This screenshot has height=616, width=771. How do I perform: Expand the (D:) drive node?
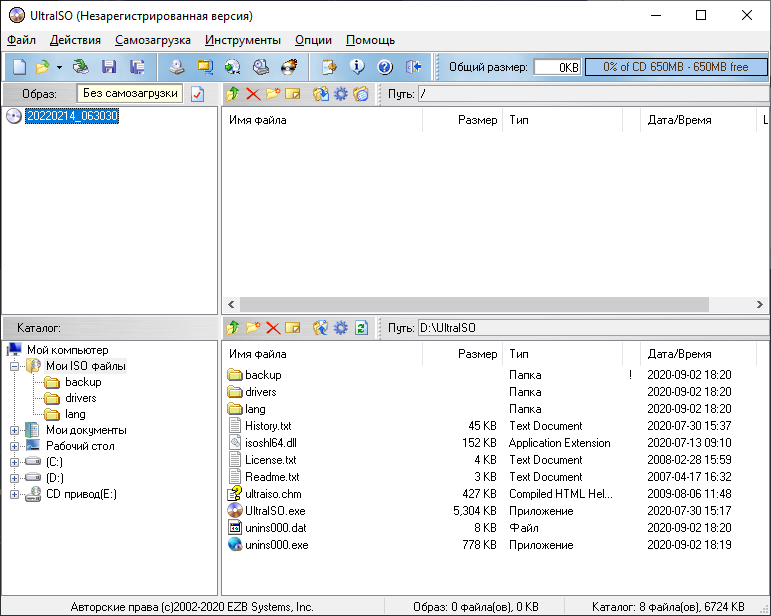coord(14,478)
